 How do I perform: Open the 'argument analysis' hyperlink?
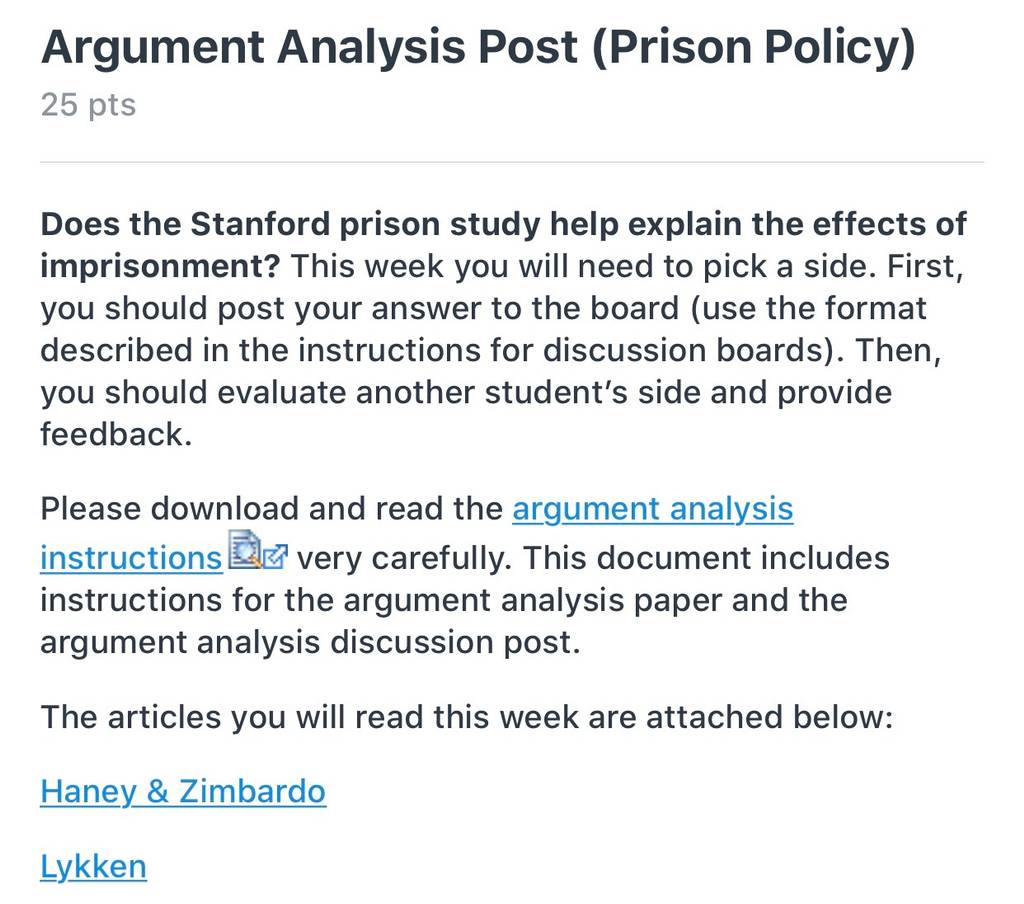(x=652, y=509)
